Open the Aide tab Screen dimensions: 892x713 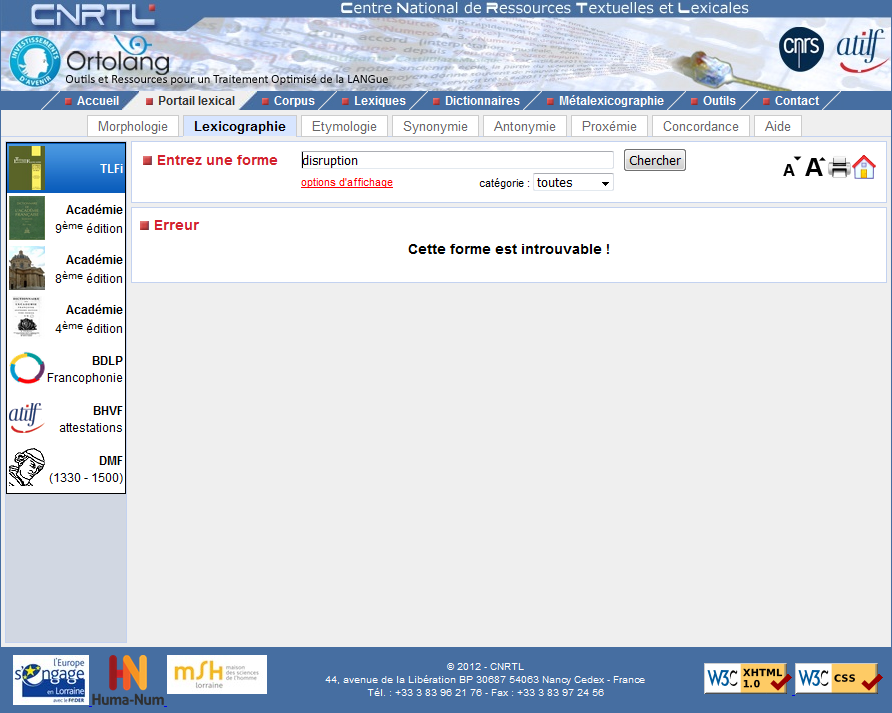[x=778, y=126]
